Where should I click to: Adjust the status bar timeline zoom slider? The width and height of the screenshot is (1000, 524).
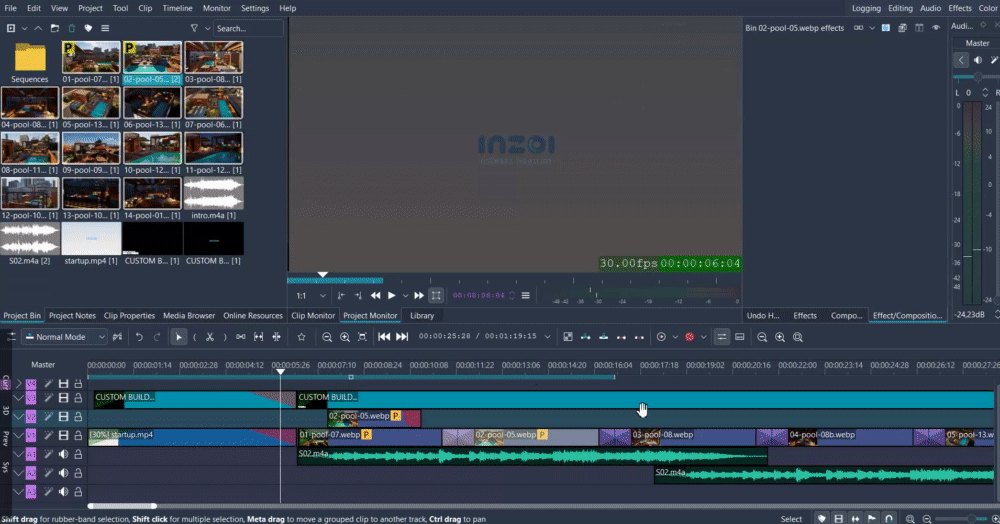(960, 519)
